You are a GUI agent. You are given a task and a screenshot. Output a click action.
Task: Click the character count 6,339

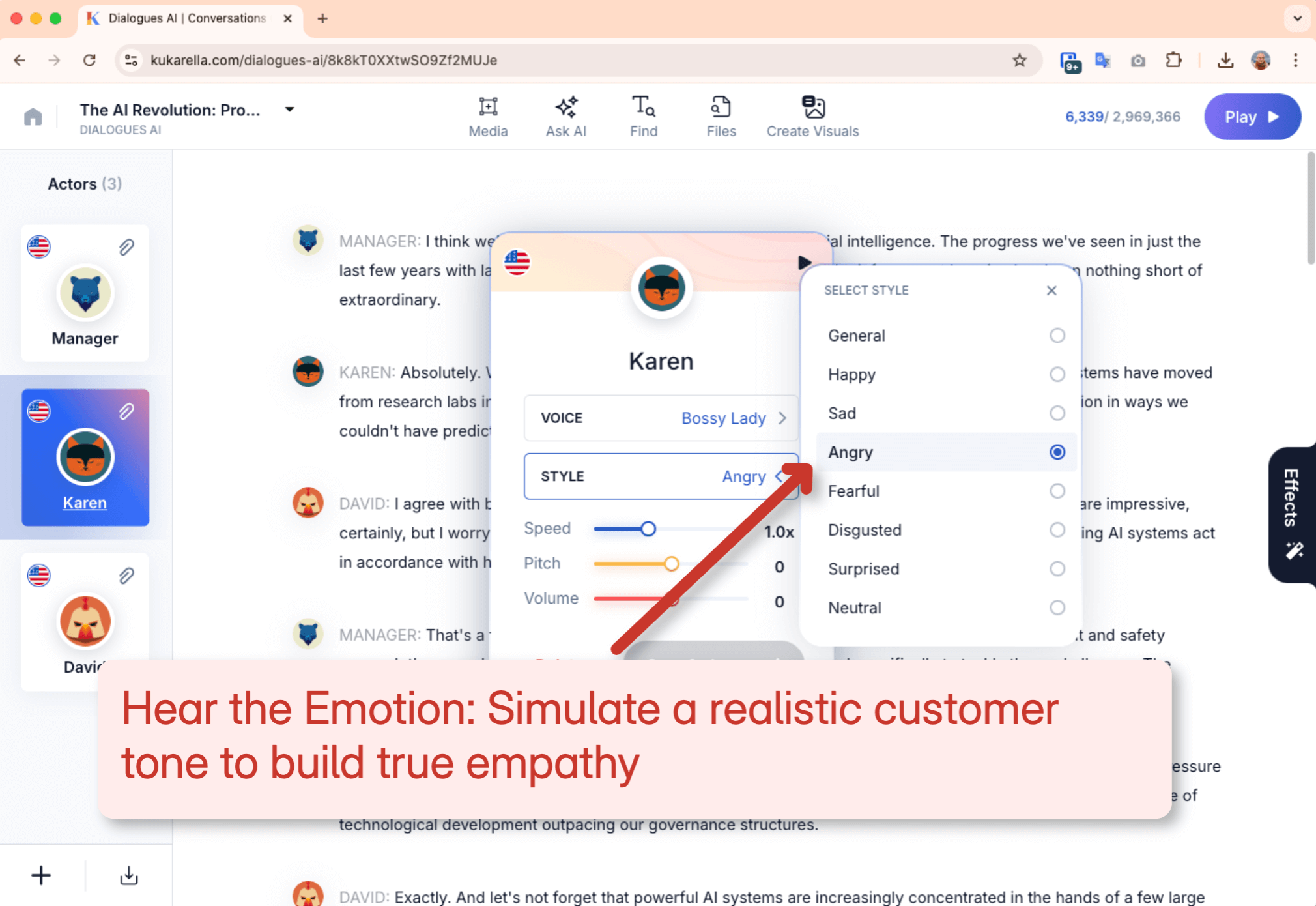point(1084,117)
